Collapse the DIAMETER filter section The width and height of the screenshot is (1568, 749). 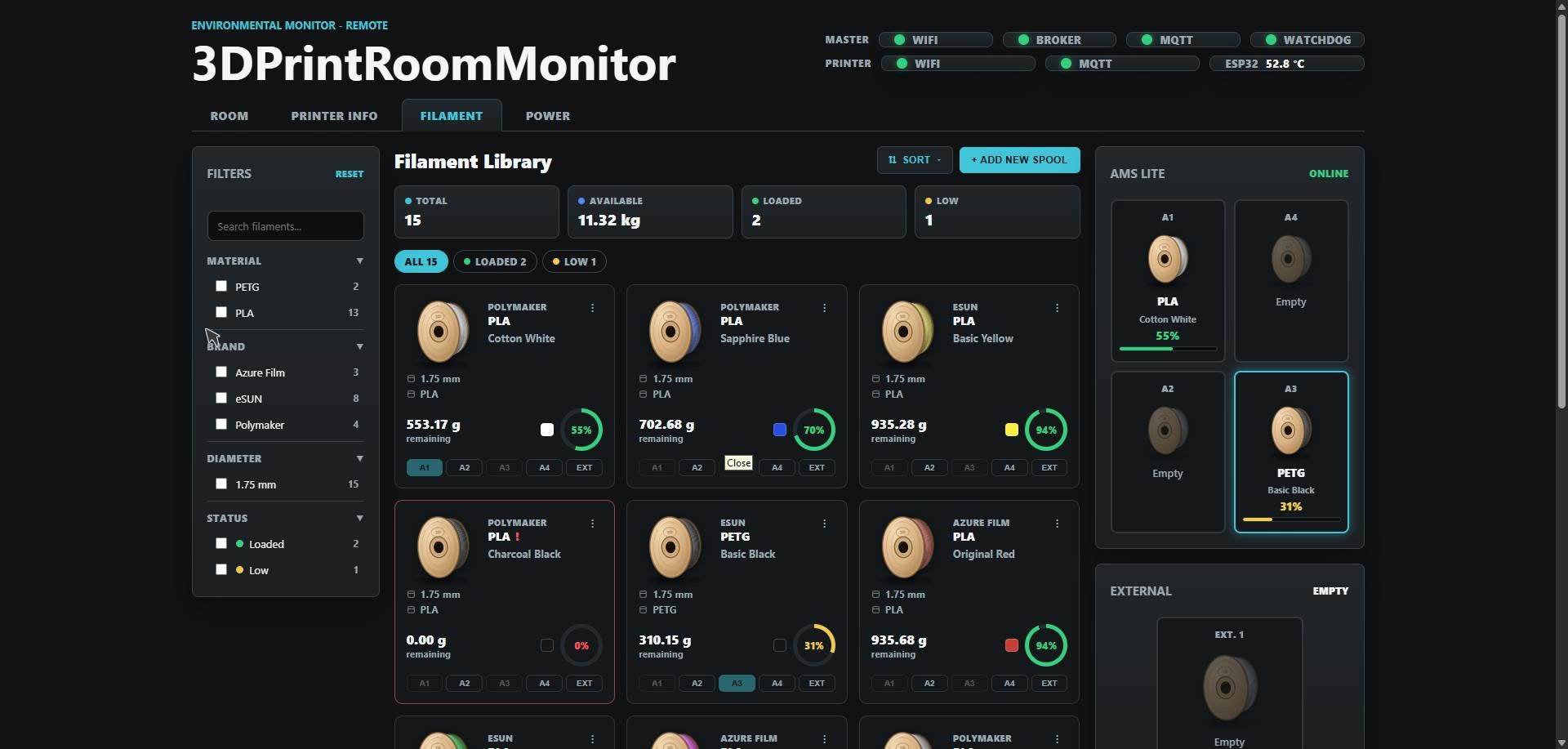tap(359, 459)
